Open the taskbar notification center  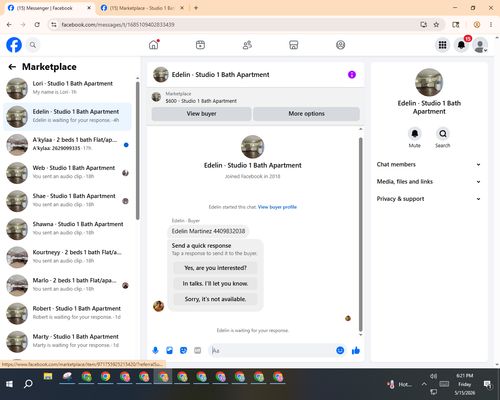[x=488, y=385]
